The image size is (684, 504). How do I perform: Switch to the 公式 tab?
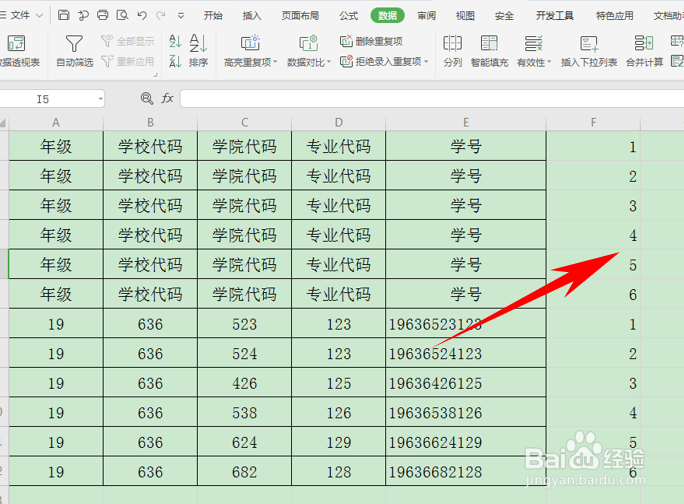[x=349, y=16]
